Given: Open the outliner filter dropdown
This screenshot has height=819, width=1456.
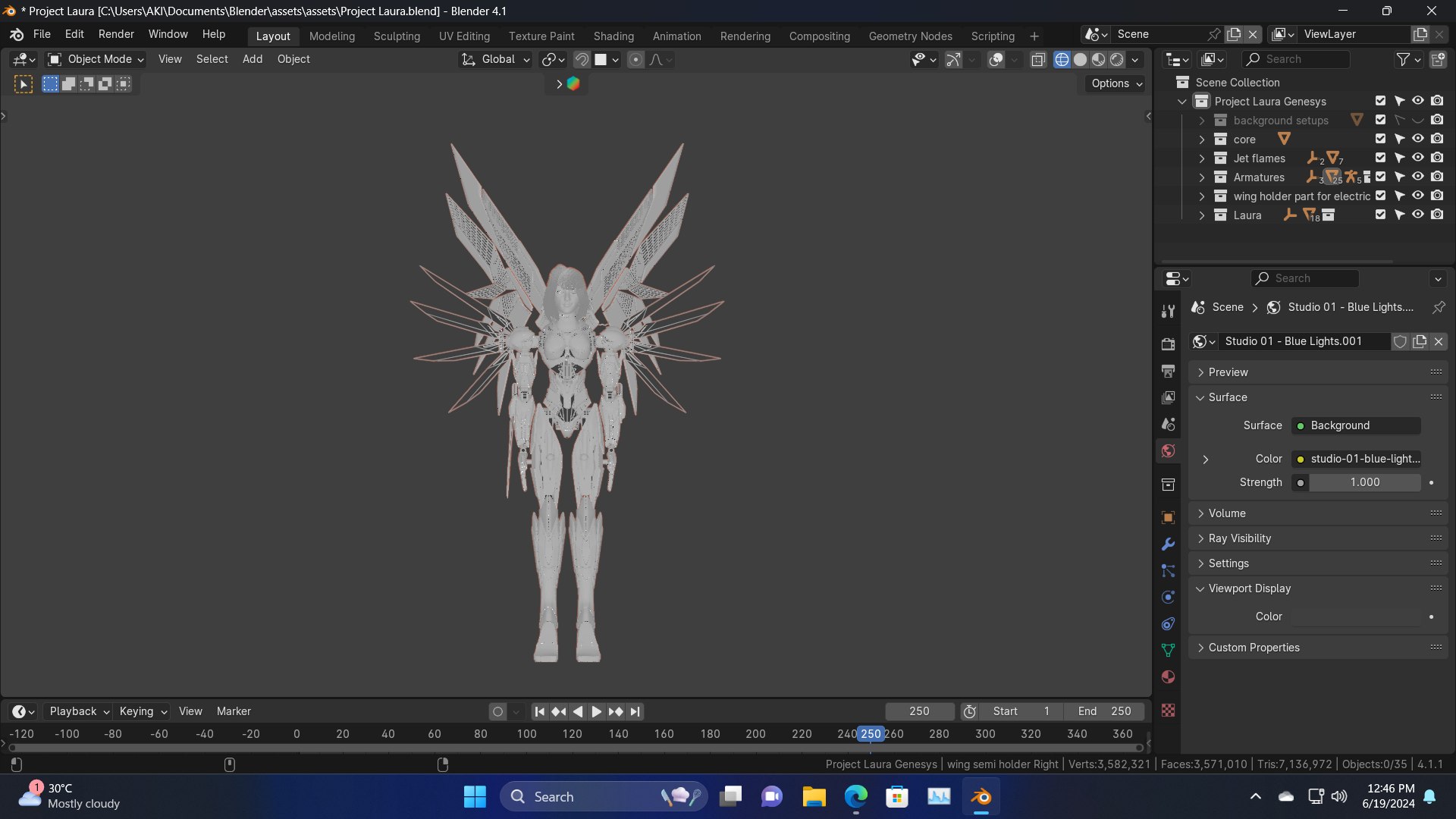Looking at the screenshot, I should [x=1408, y=59].
